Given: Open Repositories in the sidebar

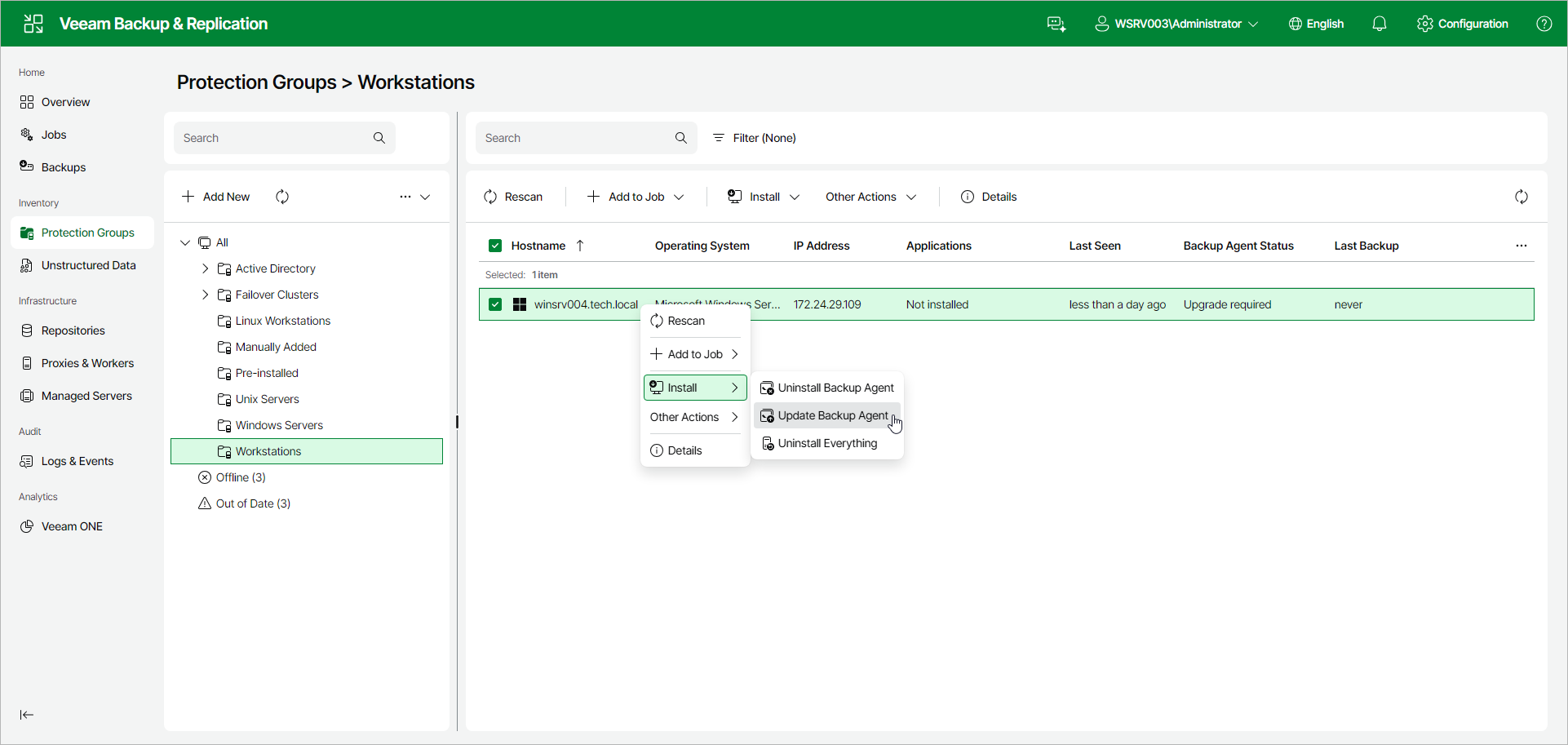Looking at the screenshot, I should [82, 330].
